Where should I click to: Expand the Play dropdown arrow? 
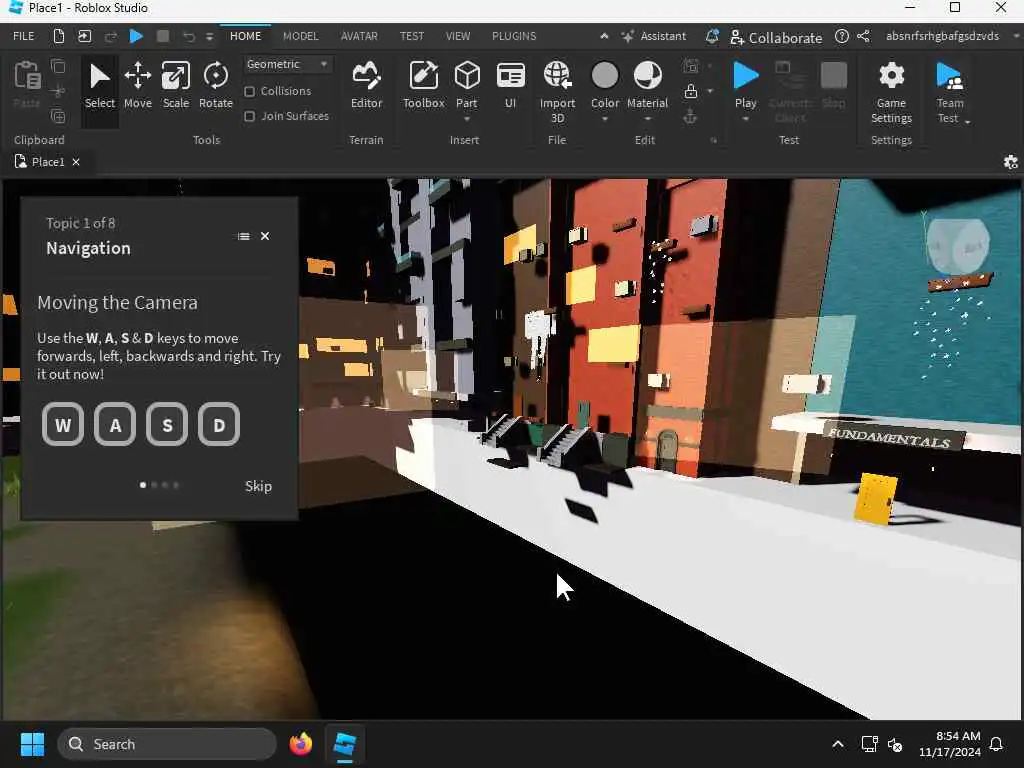tap(745, 119)
